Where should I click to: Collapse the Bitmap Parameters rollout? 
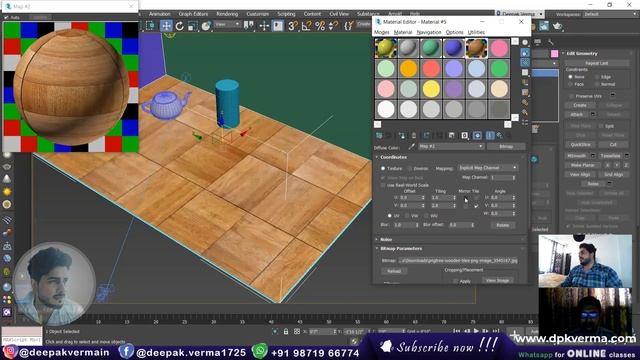coord(401,249)
